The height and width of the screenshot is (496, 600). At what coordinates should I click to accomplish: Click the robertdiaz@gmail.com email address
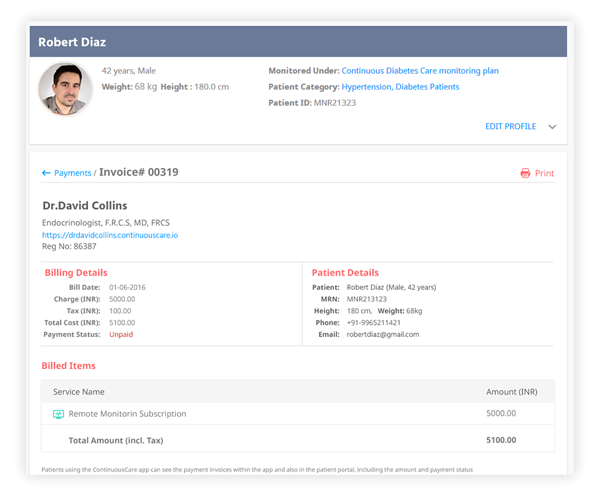383,334
